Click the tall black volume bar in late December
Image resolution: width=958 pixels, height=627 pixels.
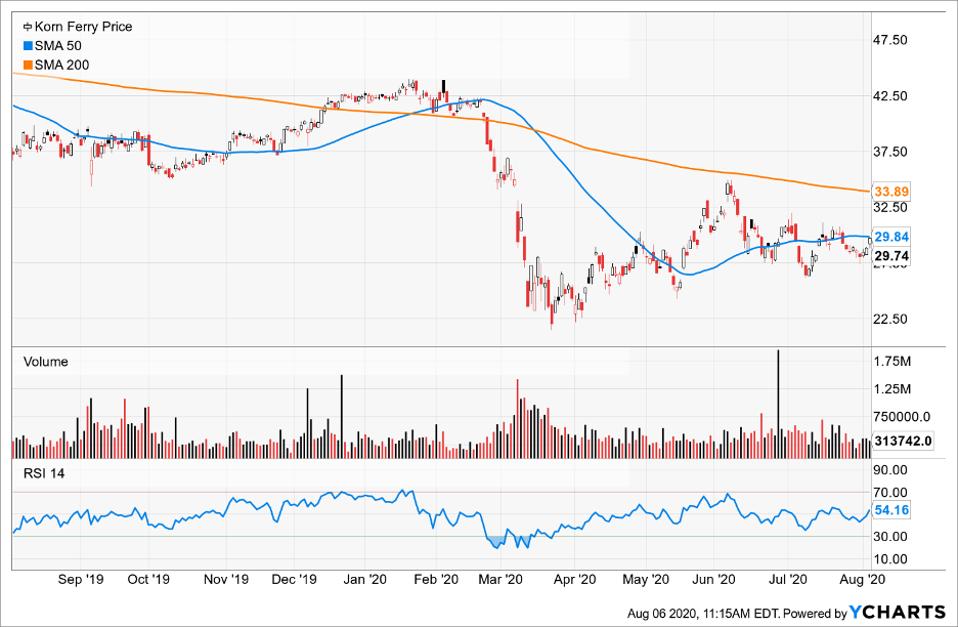point(342,417)
